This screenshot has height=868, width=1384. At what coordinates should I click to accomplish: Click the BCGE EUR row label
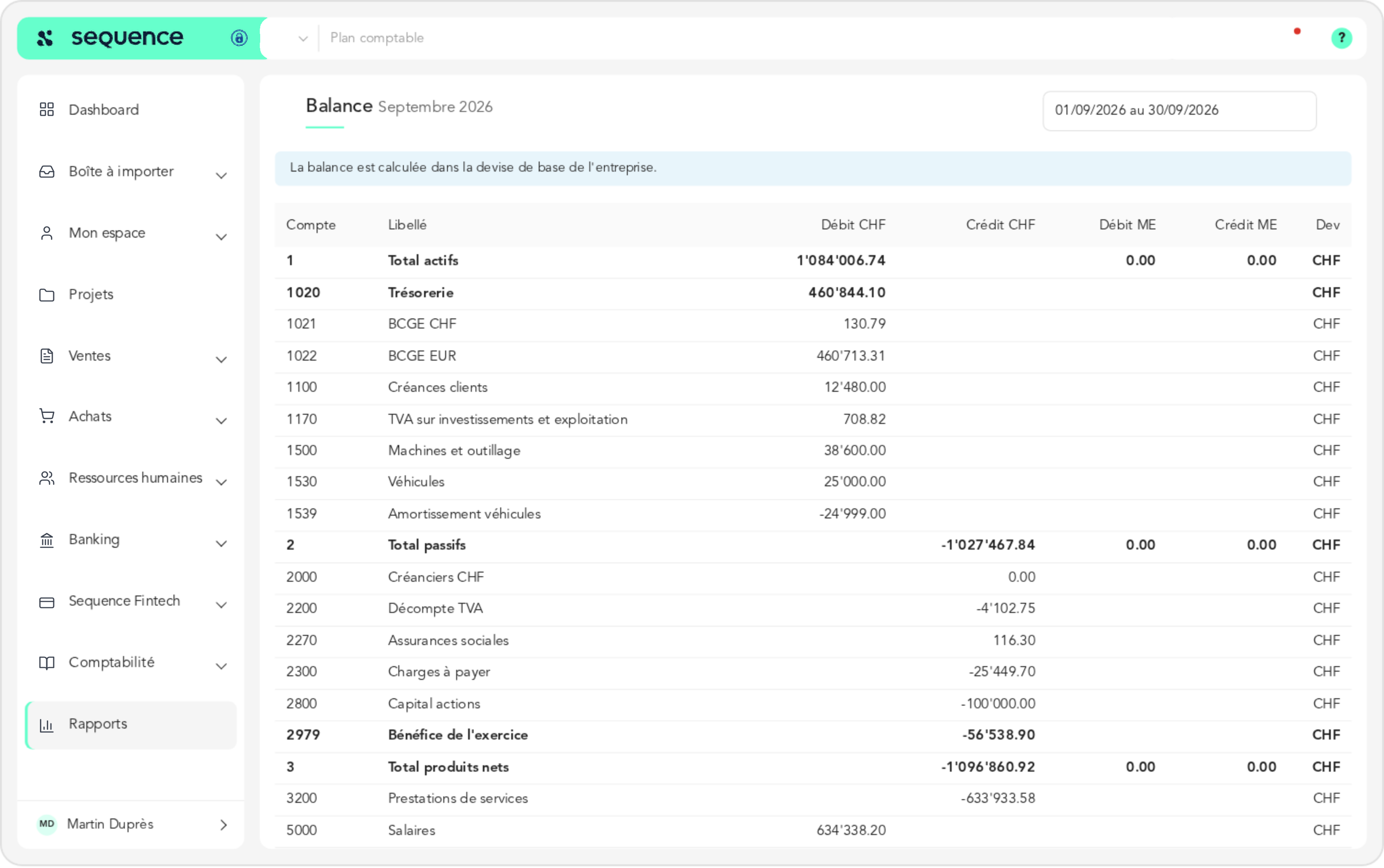[x=422, y=356]
